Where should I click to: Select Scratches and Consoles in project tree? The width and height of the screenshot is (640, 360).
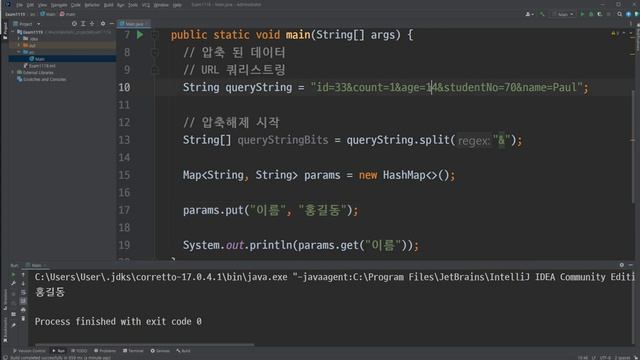[x=42, y=79]
